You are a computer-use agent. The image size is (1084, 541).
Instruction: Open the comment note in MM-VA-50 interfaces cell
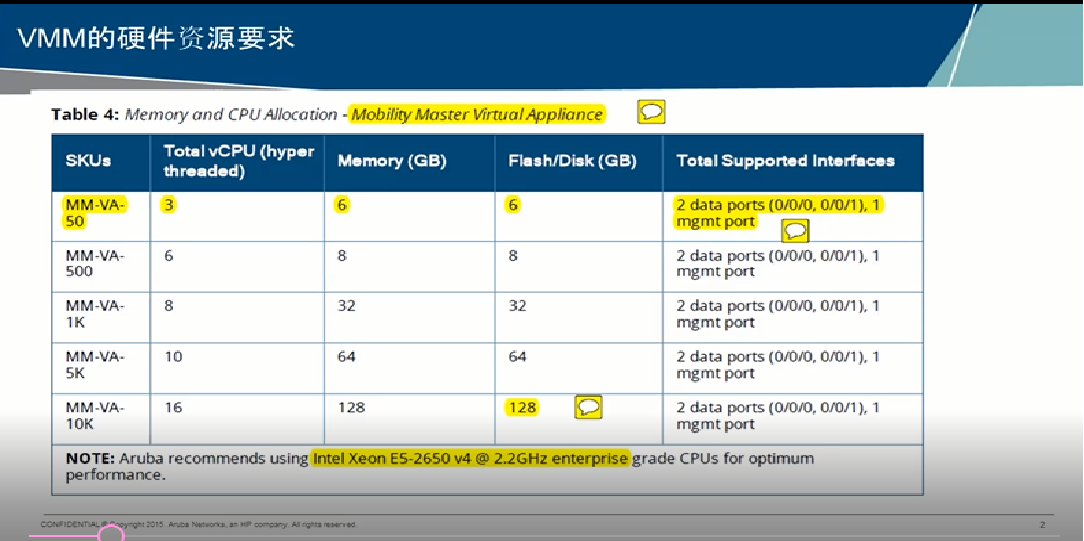coord(795,231)
